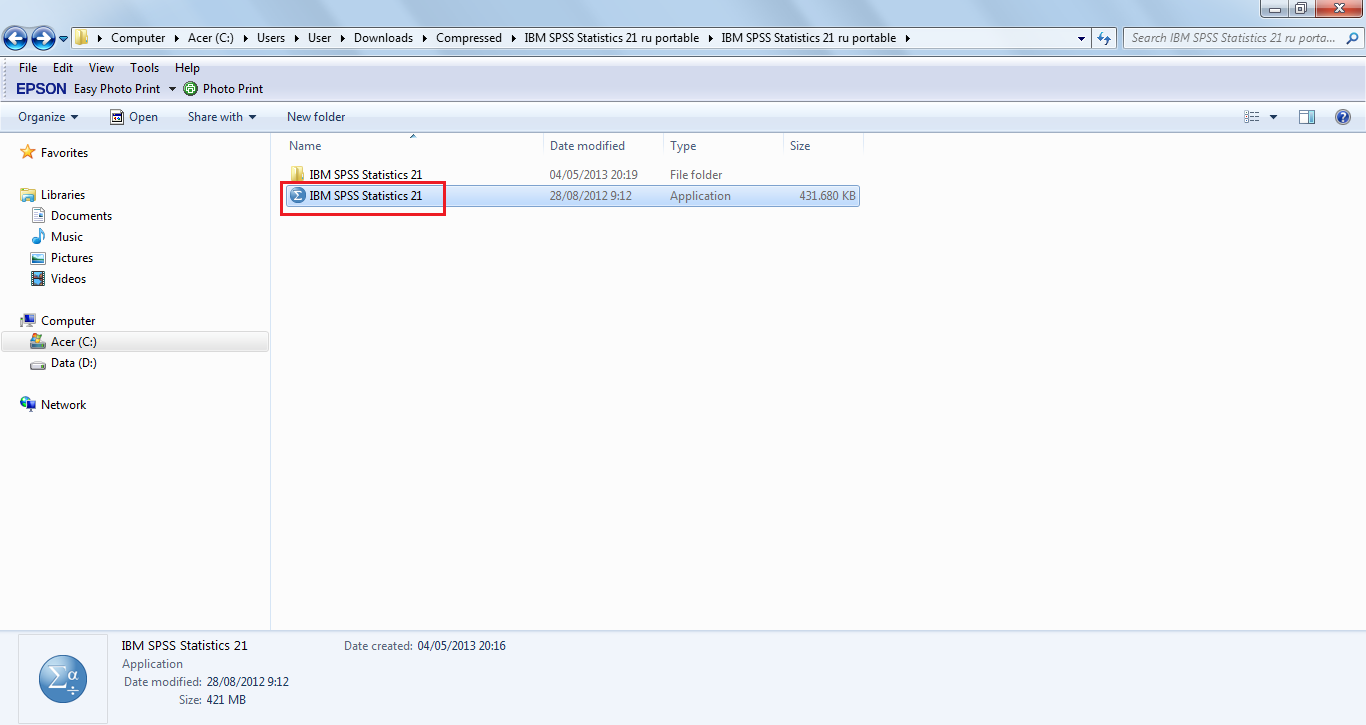Click the File folder type cell
The width and height of the screenshot is (1366, 725).
pyautogui.click(x=696, y=175)
